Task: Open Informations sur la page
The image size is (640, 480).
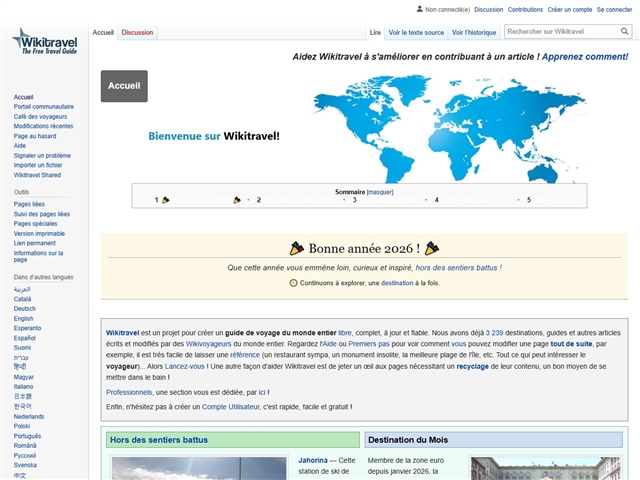Action: coord(38,256)
